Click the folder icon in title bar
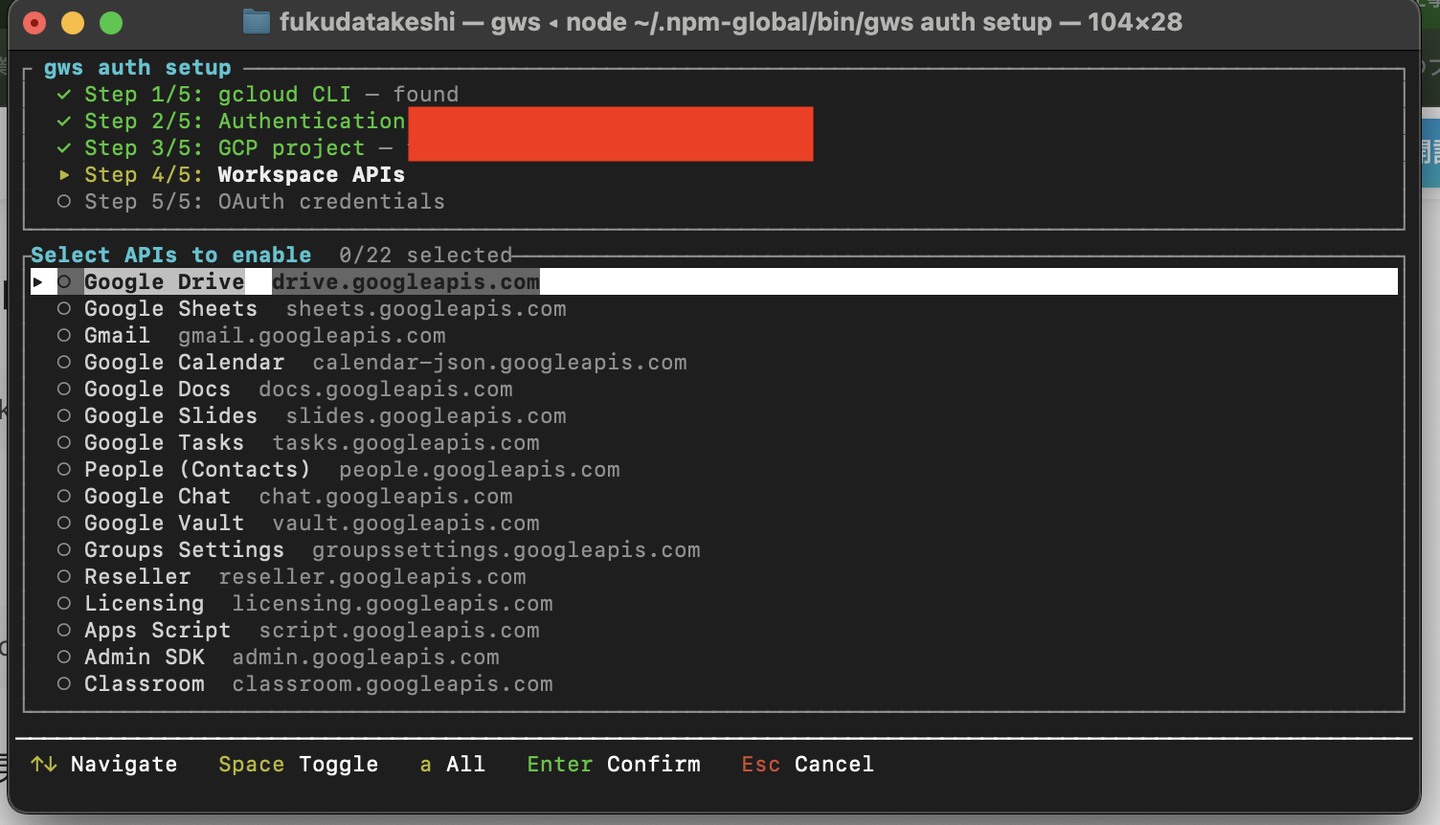1440x825 pixels. pos(256,22)
